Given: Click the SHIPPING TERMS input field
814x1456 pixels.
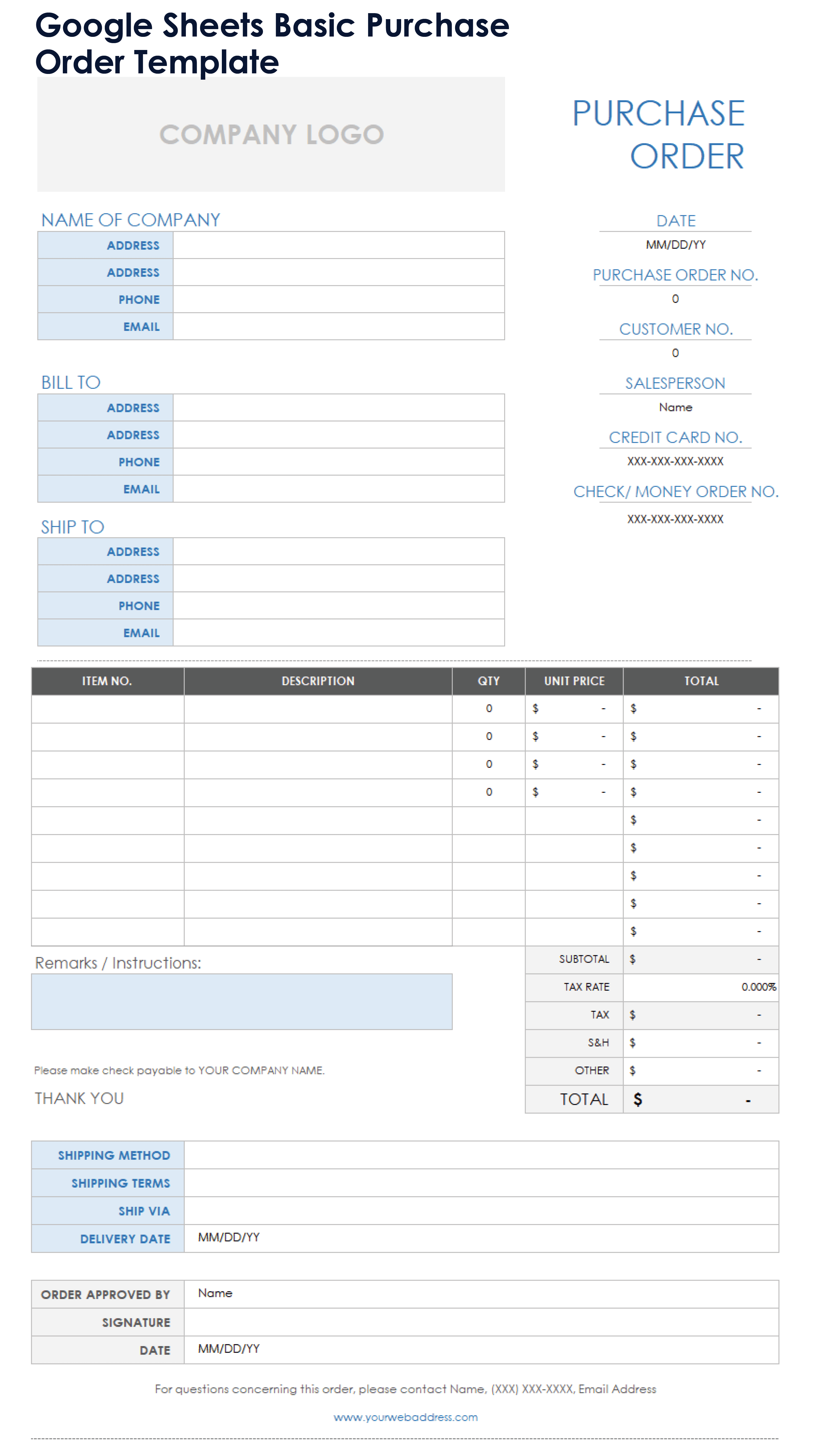Looking at the screenshot, I should click(x=482, y=1183).
